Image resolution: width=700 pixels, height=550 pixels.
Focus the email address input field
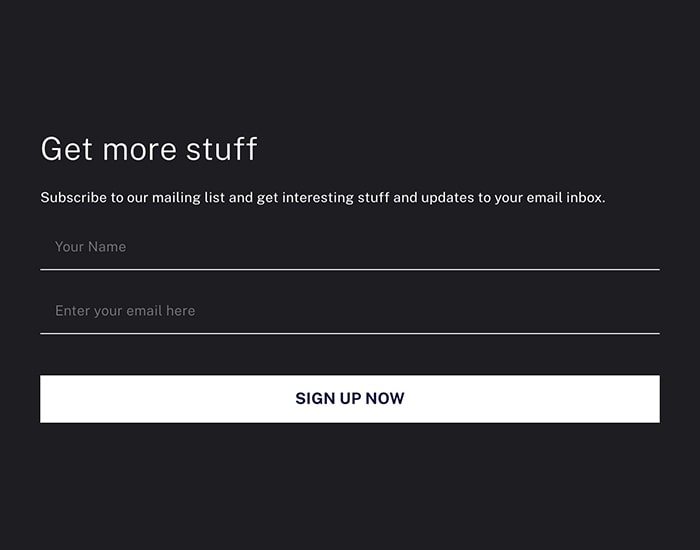click(x=350, y=311)
